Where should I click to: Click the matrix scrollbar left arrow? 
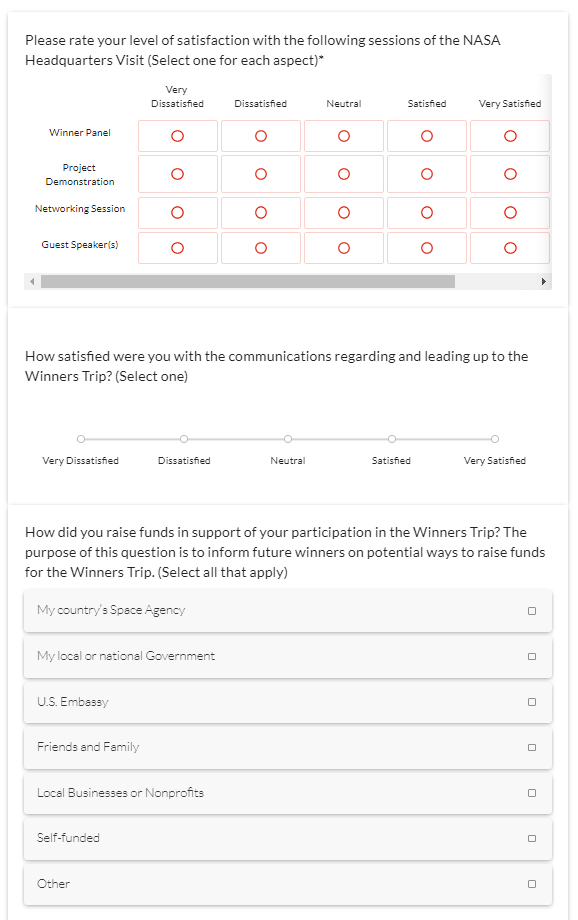(32, 282)
